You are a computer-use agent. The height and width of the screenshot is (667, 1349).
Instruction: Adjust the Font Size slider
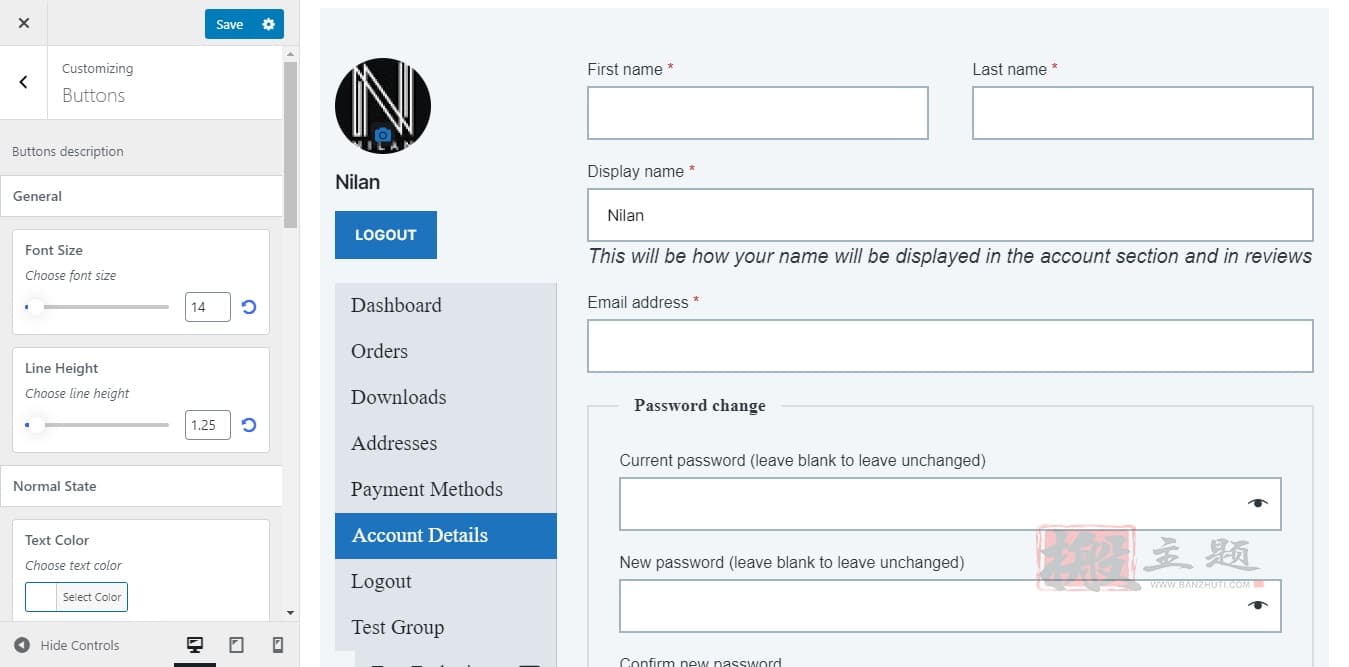point(97,307)
